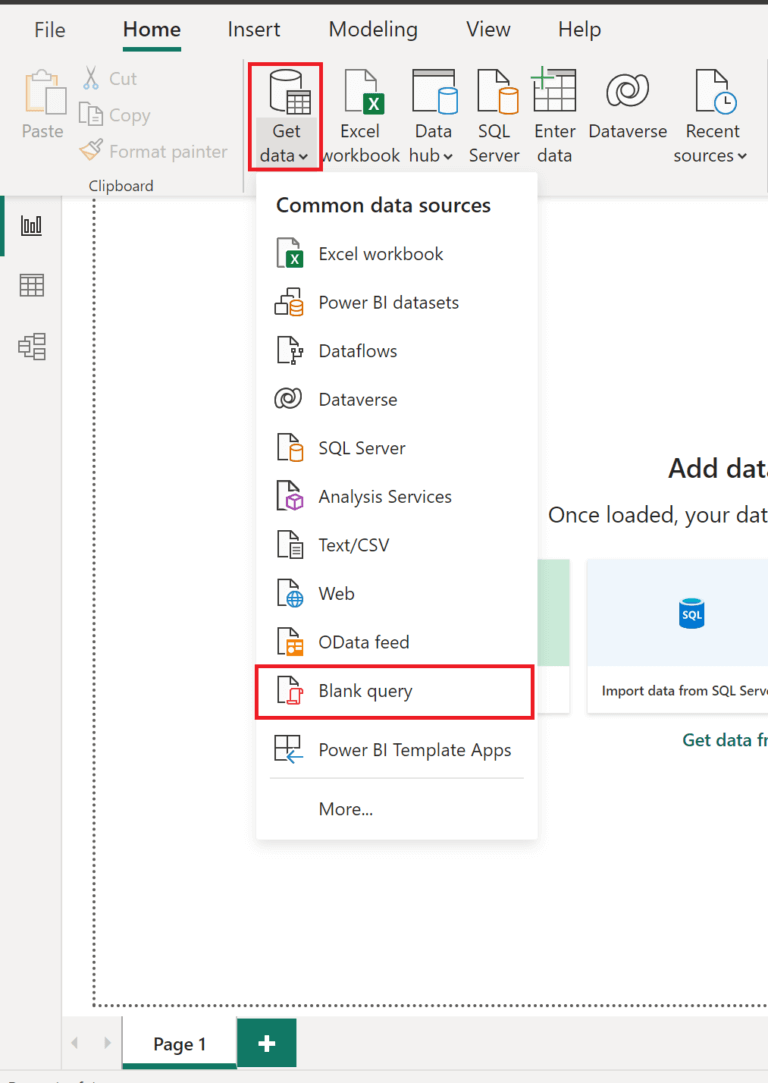Viewport: 768px width, 1083px height.
Task: Open Table view from the left sidebar
Action: 31,285
